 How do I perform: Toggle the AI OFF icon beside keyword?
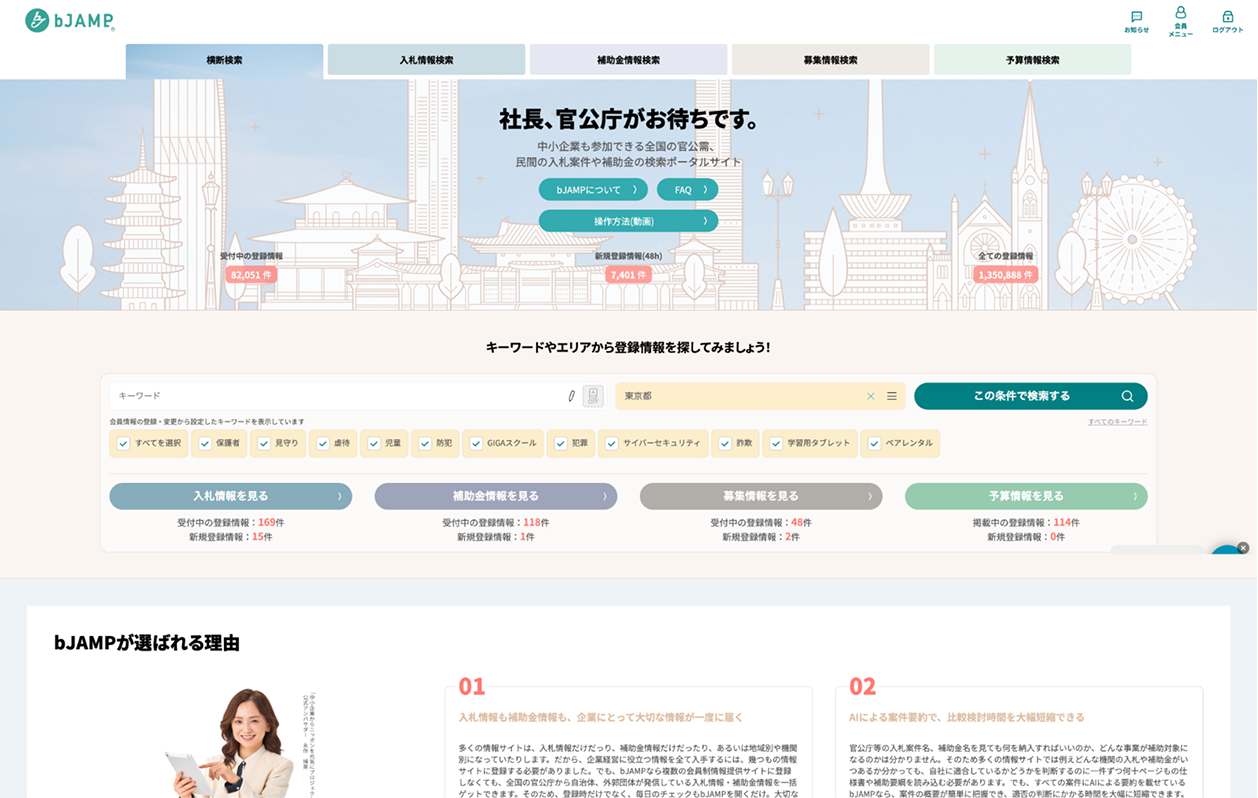[593, 396]
